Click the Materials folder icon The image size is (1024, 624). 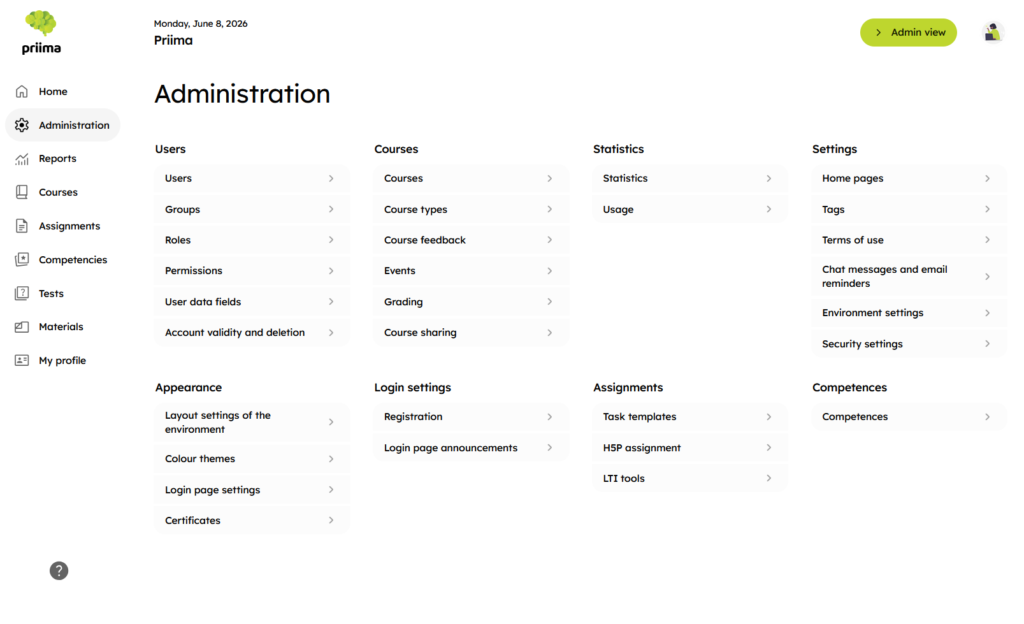22,326
